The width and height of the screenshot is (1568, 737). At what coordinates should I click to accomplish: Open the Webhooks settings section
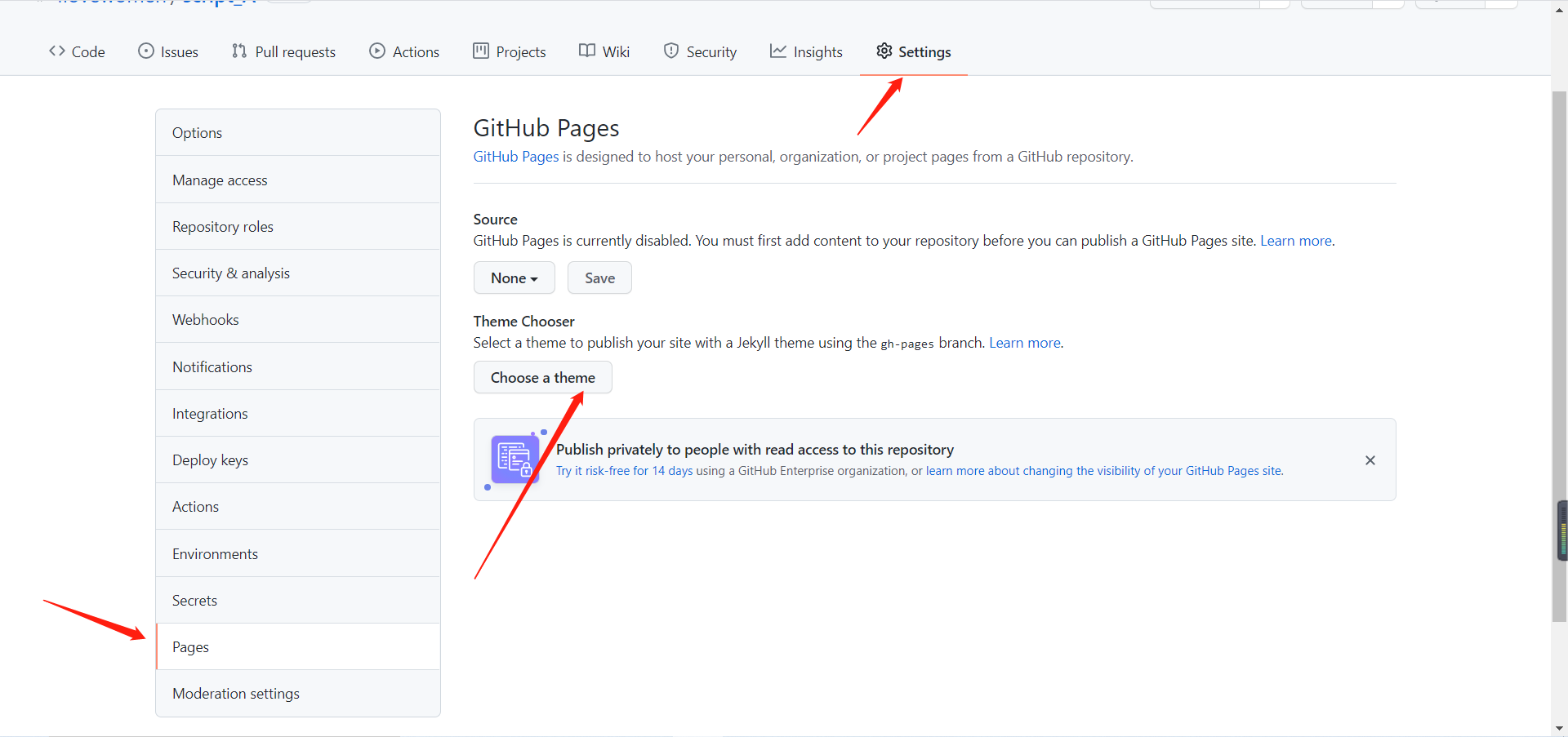pyautogui.click(x=205, y=319)
